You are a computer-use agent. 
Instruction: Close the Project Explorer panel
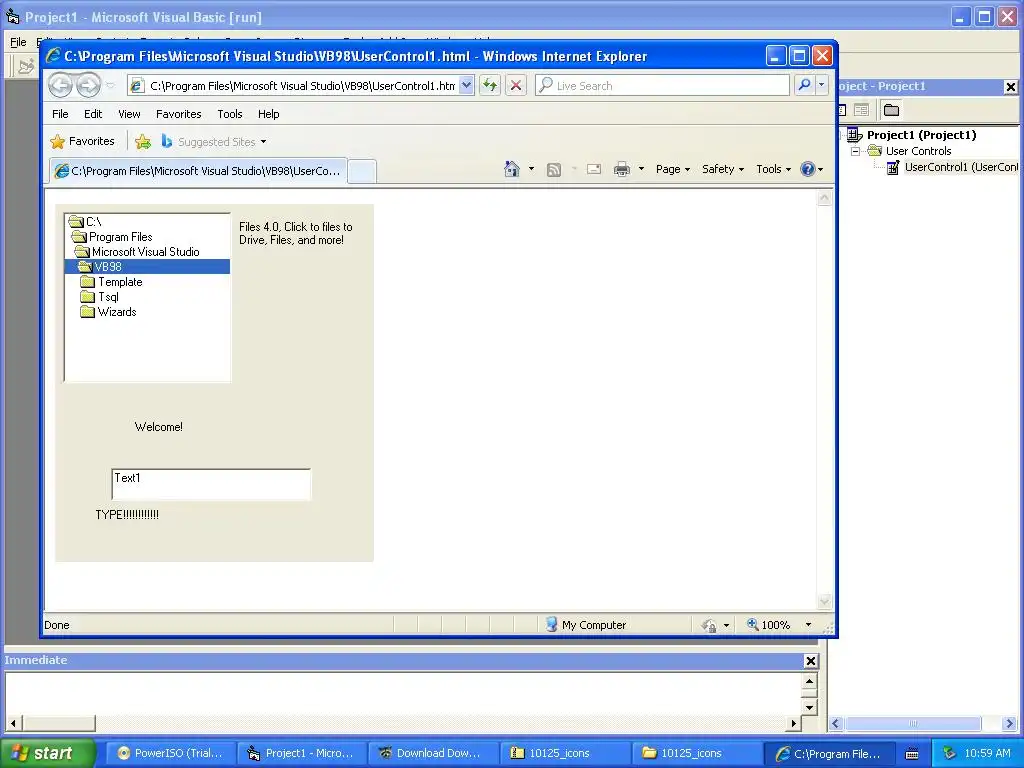pos(1010,86)
